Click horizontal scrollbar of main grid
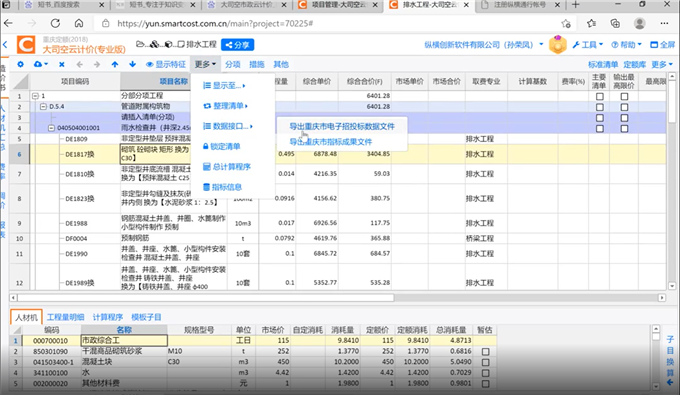The width and height of the screenshot is (680, 395). tap(206, 298)
